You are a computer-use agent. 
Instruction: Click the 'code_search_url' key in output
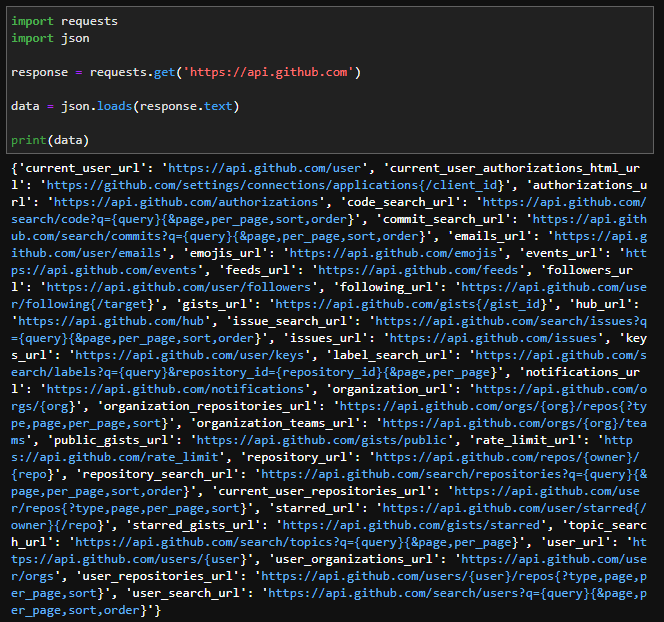coord(400,202)
